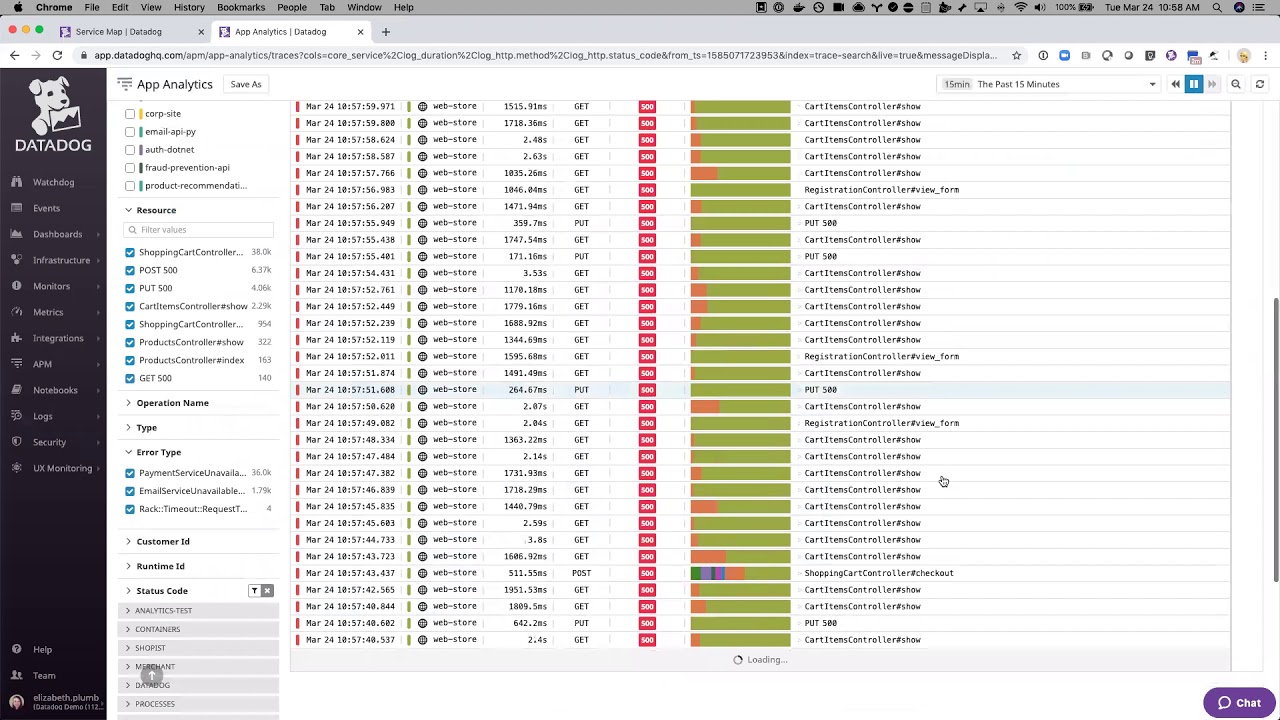This screenshot has height=720, width=1280.
Task: Refresh the trace results
Action: click(x=1260, y=84)
